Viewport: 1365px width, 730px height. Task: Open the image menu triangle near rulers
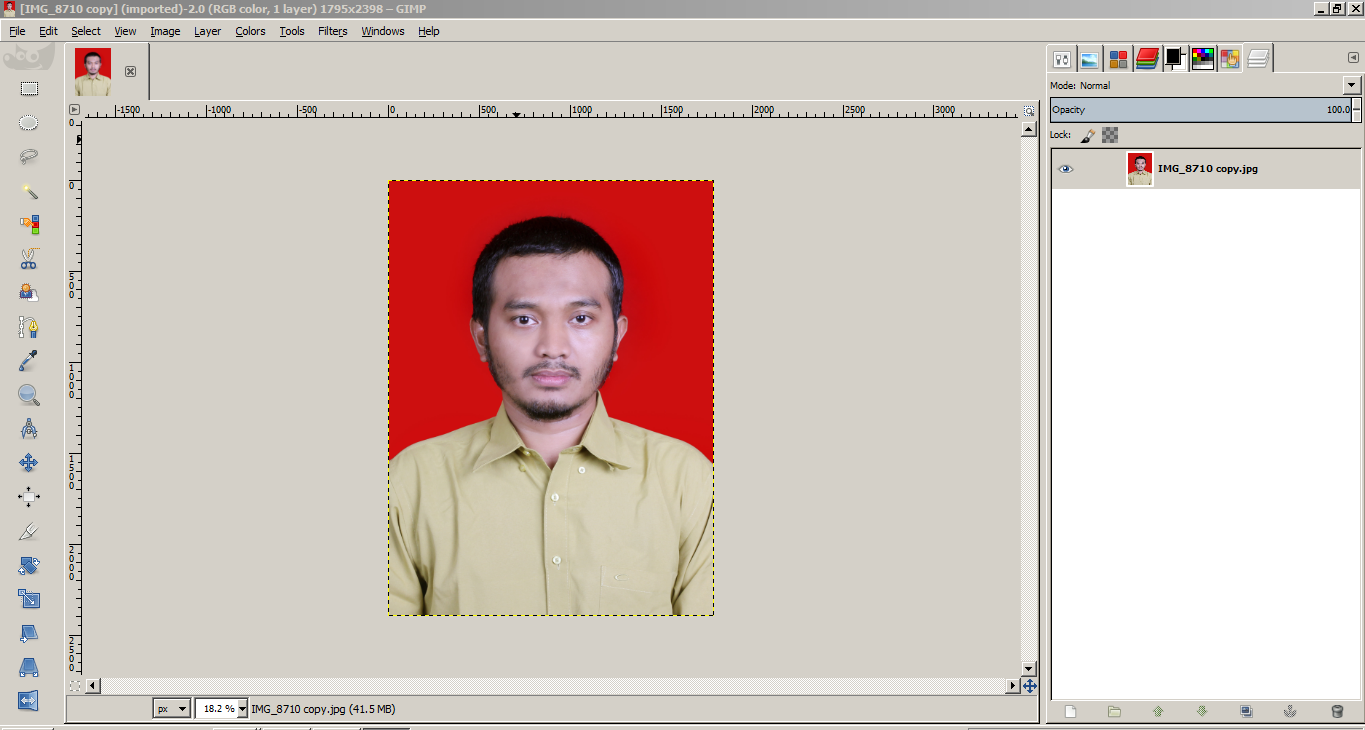tap(74, 110)
